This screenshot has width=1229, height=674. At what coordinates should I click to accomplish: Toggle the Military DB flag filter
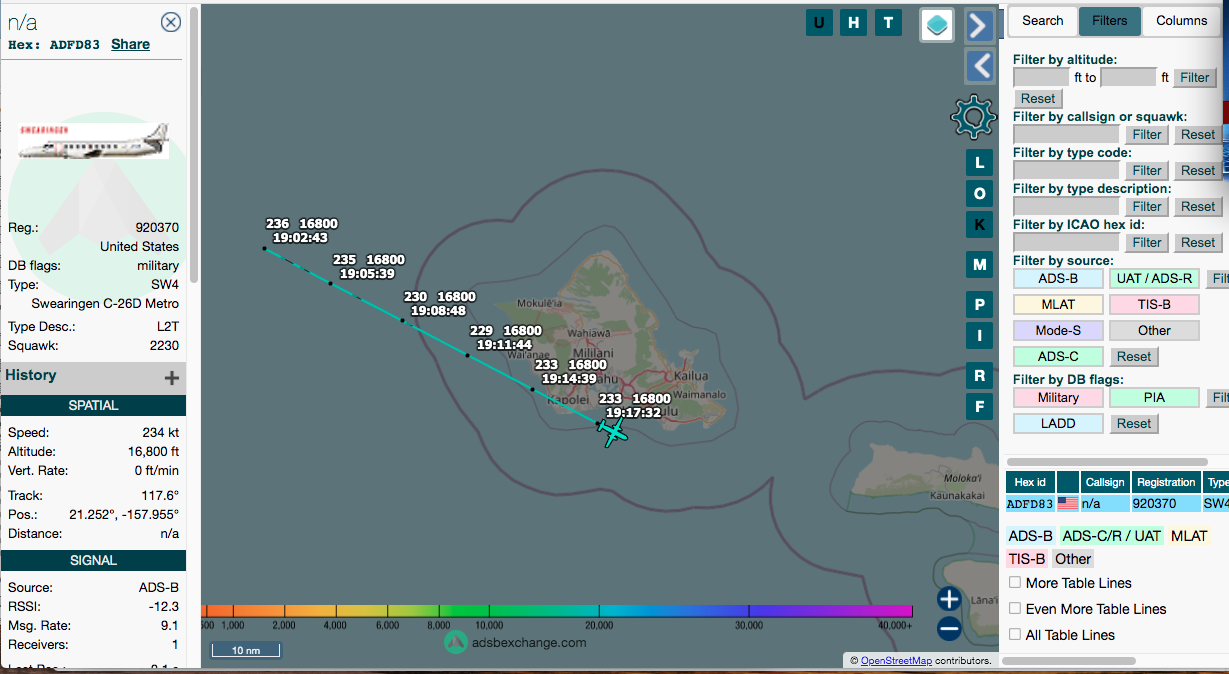click(1058, 397)
